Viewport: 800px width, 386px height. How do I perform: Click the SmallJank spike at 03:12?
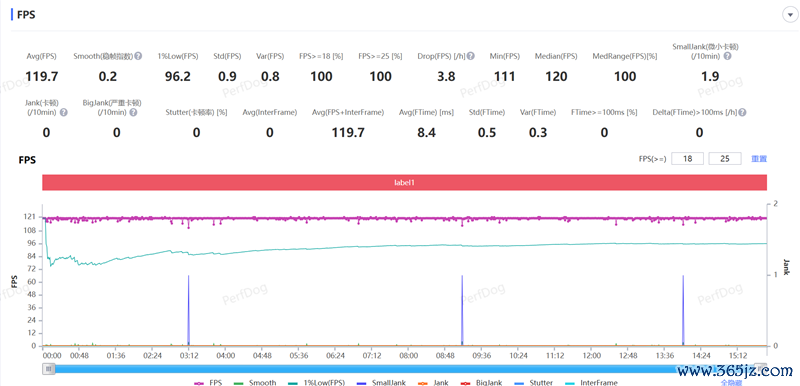[x=188, y=310]
